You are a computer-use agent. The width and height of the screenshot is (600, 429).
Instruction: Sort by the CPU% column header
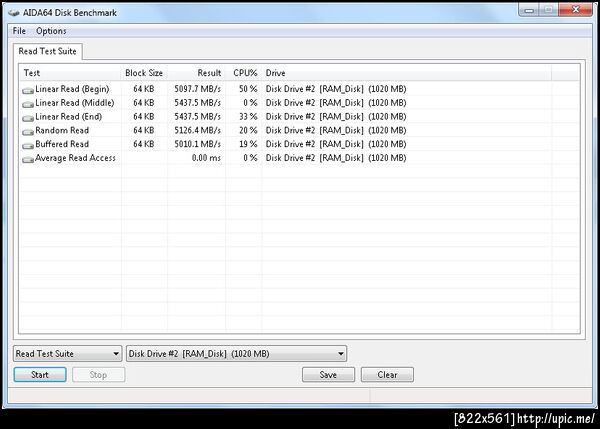(x=245, y=73)
